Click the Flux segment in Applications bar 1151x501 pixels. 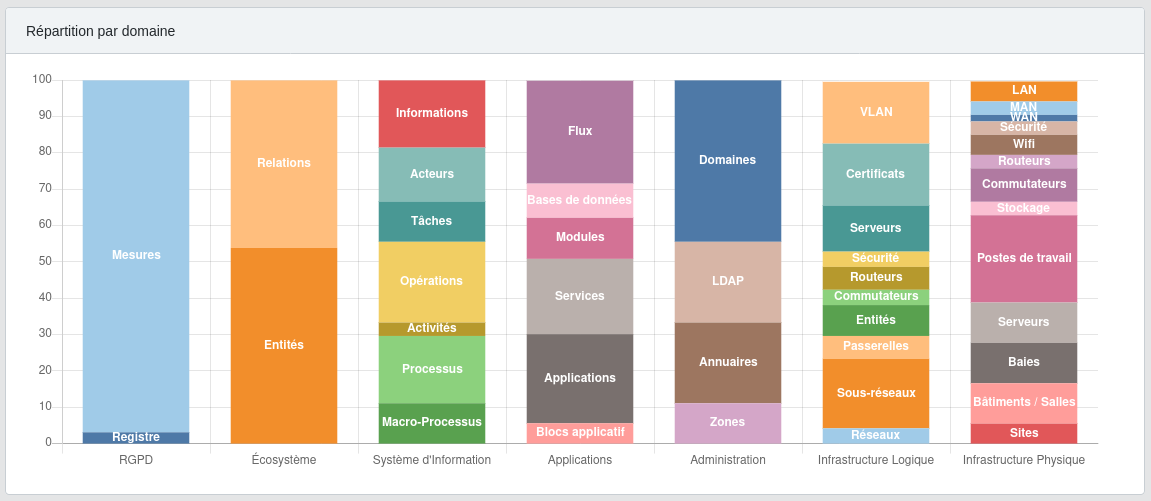[580, 131]
